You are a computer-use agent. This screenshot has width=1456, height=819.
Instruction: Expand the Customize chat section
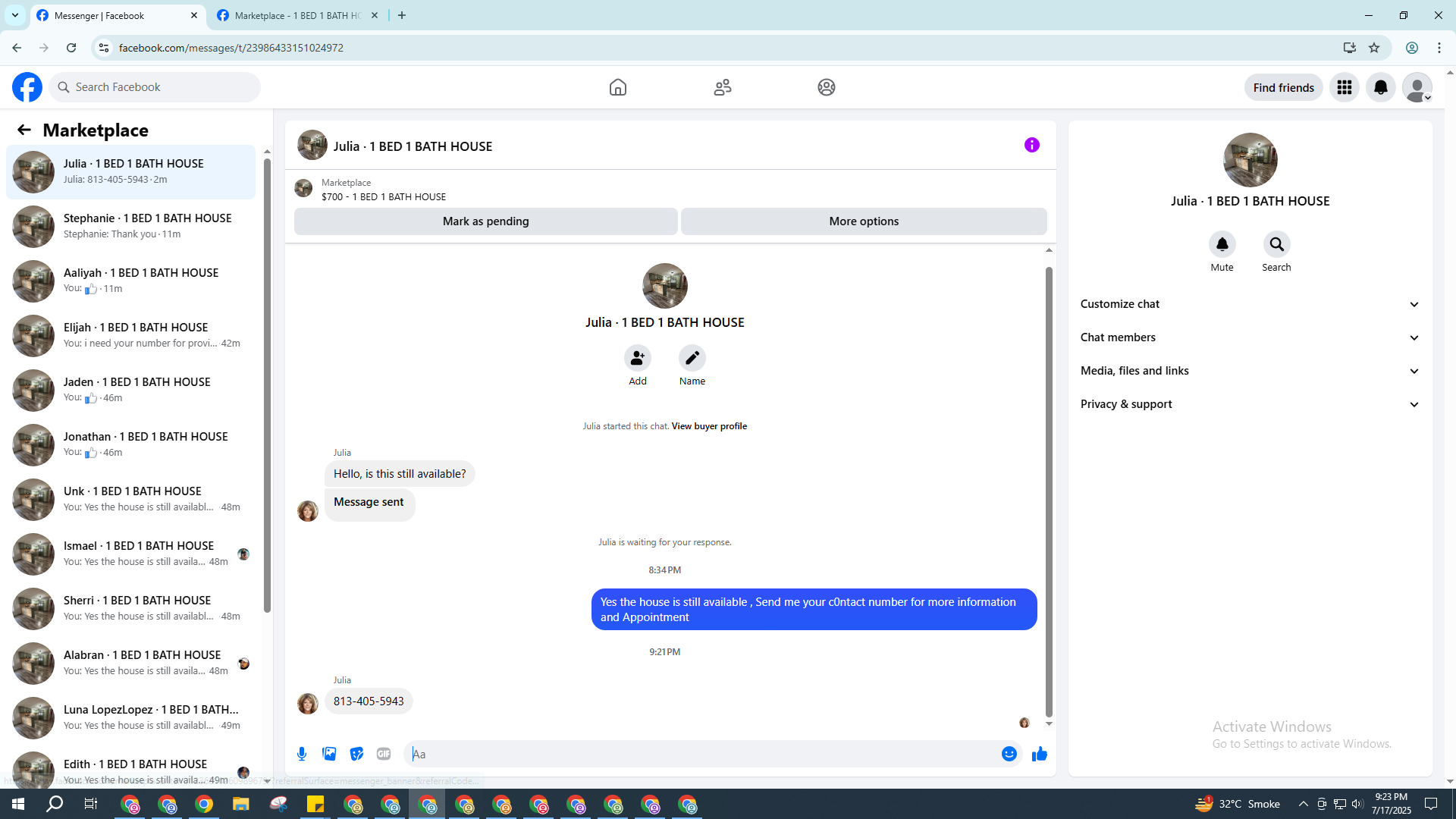click(1250, 304)
